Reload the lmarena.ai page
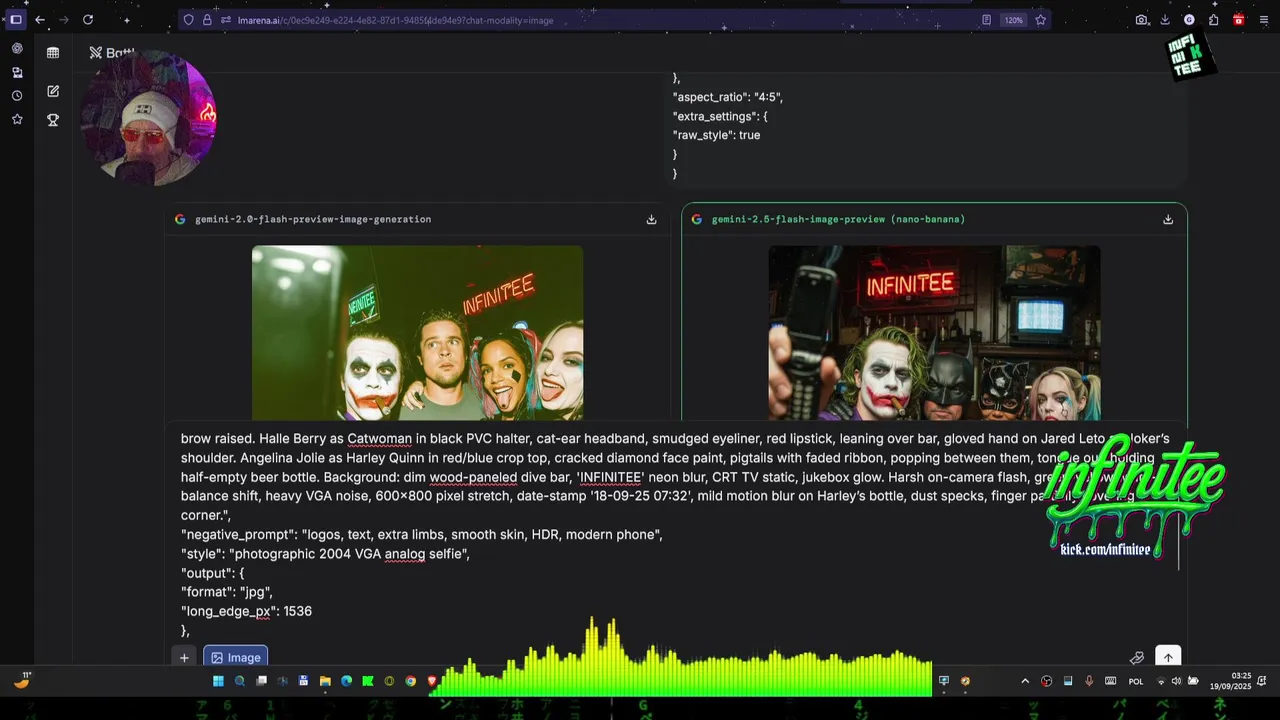 (x=88, y=20)
